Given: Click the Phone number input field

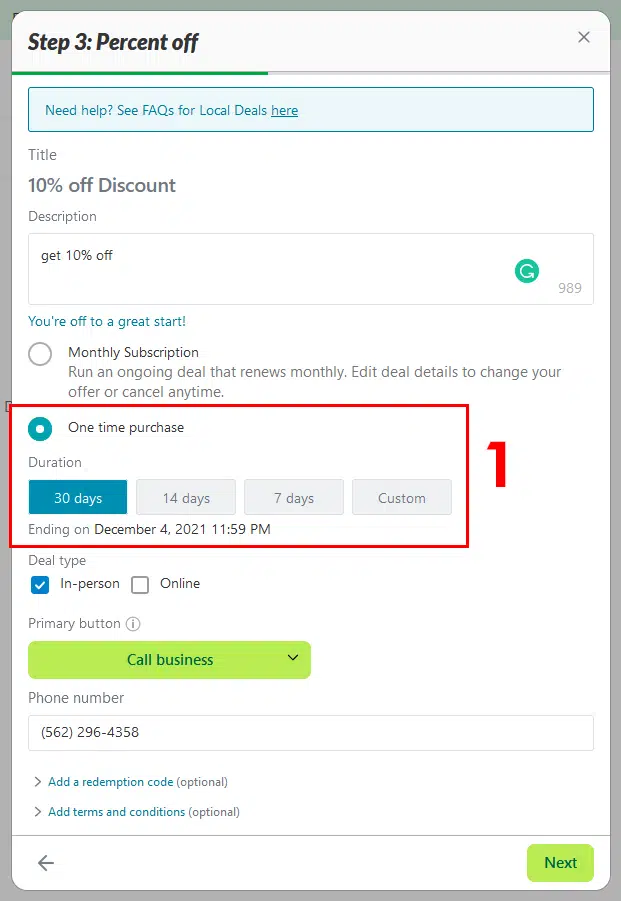Looking at the screenshot, I should [311, 733].
